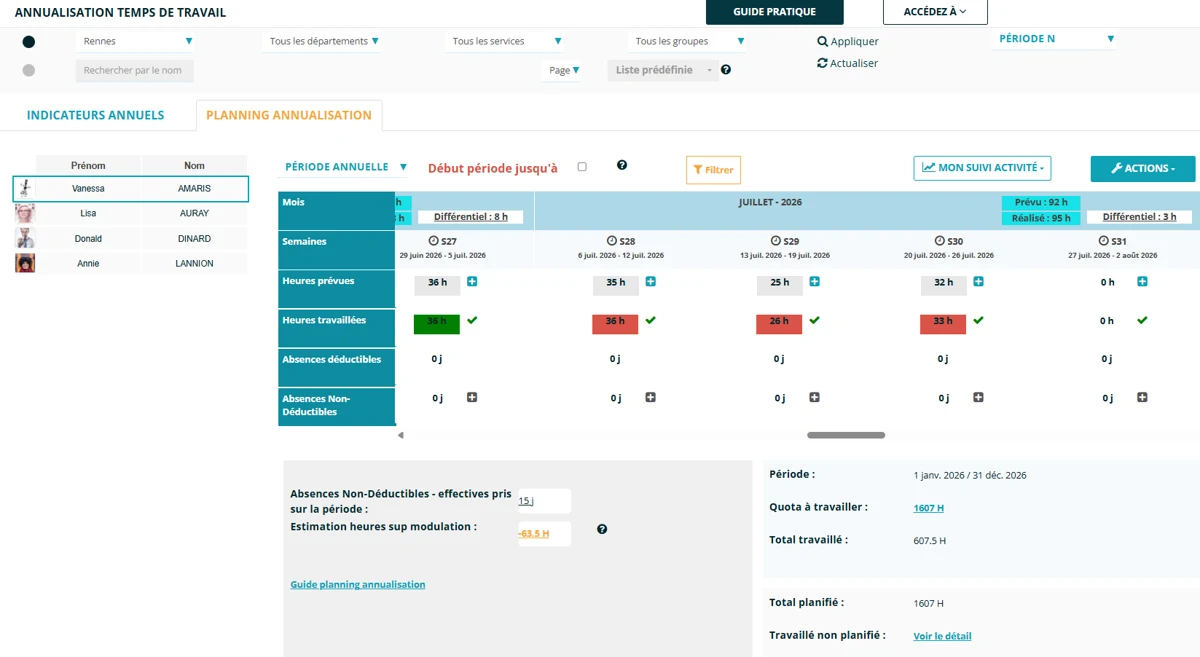Click the horizontal scrollbar thumb below planning

pos(846,435)
